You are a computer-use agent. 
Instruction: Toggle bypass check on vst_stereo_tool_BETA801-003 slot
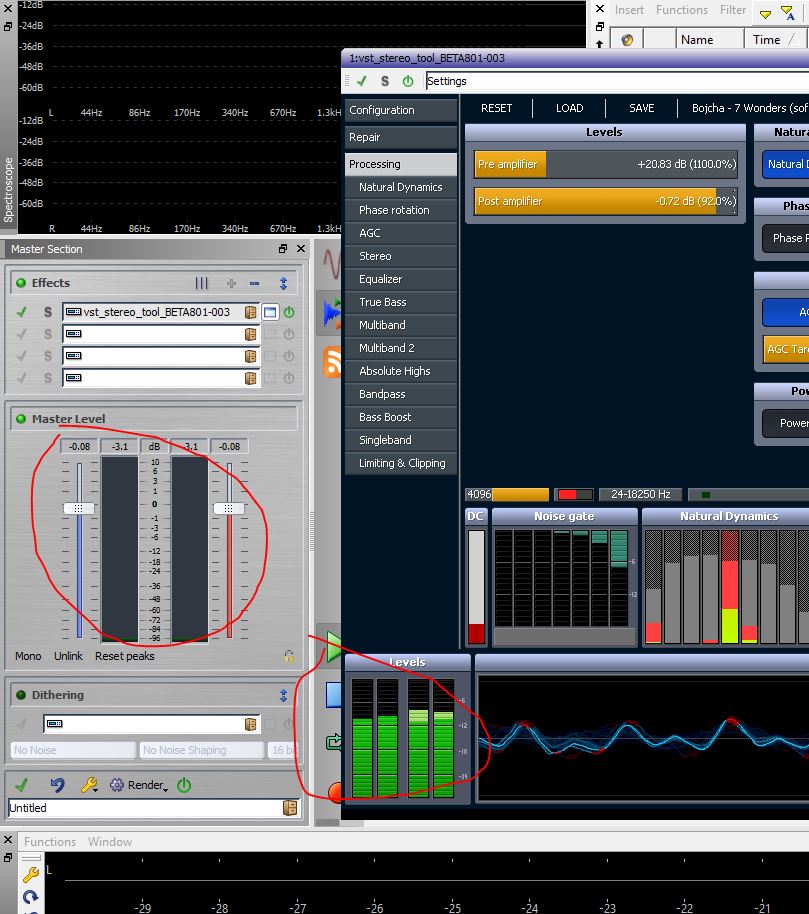pyautogui.click(x=22, y=312)
